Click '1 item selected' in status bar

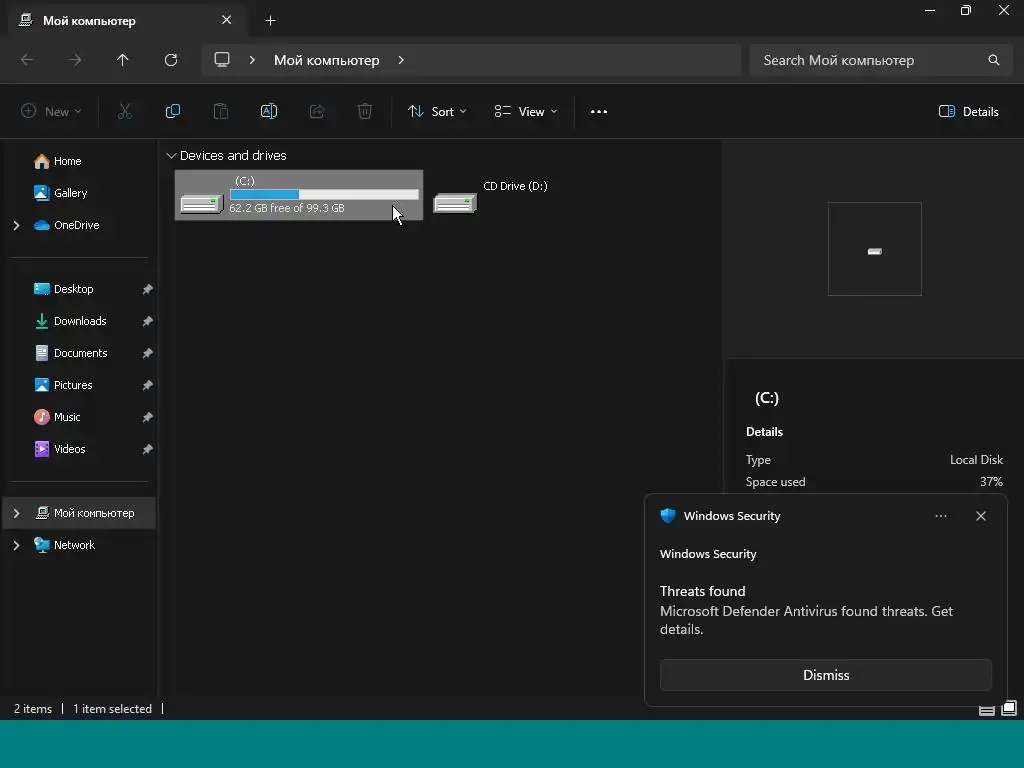[112, 709]
